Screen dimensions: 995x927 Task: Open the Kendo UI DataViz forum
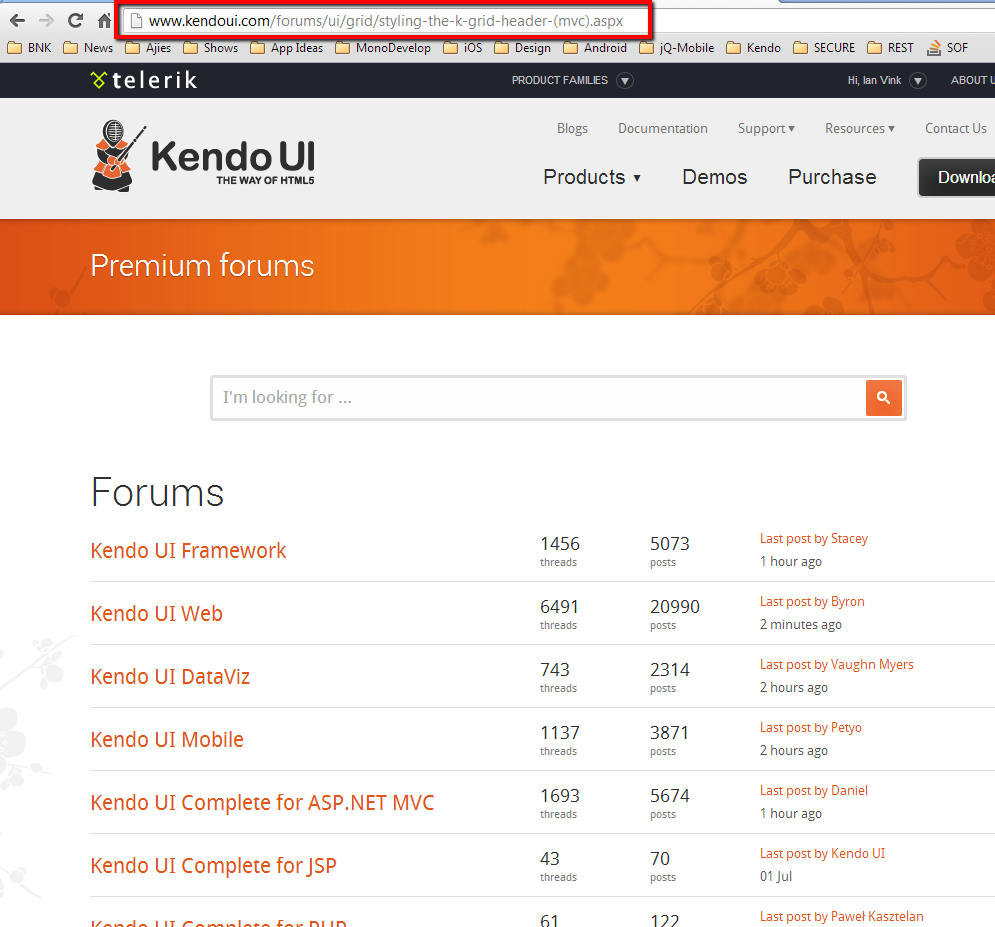[170, 676]
